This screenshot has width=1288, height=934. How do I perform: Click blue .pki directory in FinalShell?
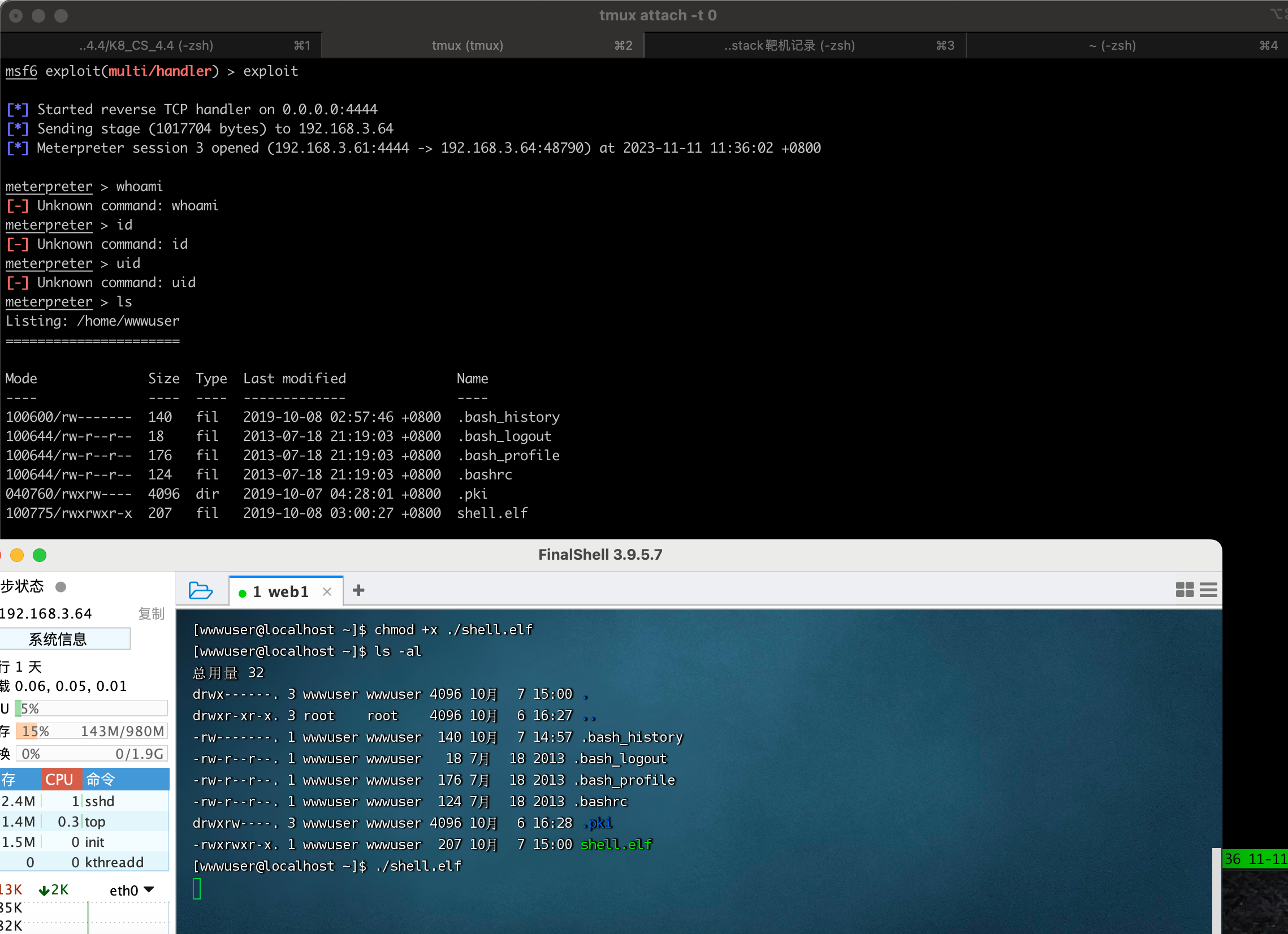point(598,823)
